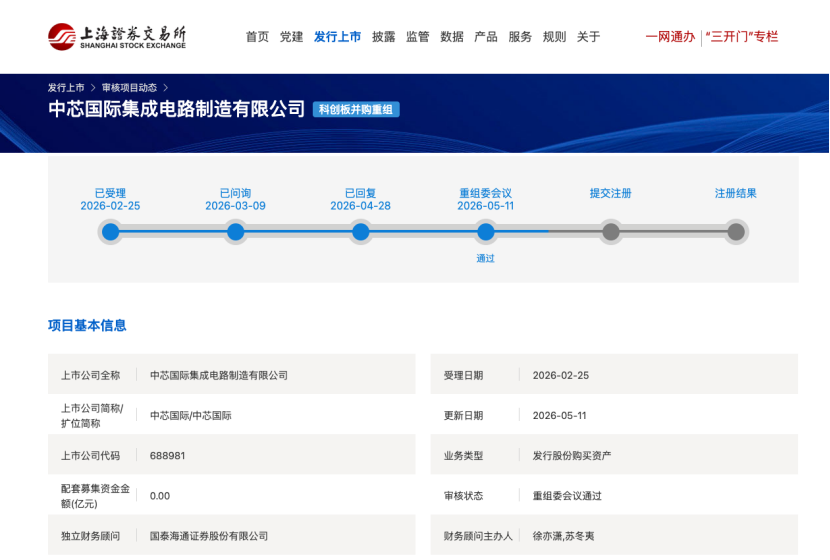Click the 受理日期 value 2026-02-25
Image resolution: width=830 pixels, height=560 pixels.
(x=561, y=375)
